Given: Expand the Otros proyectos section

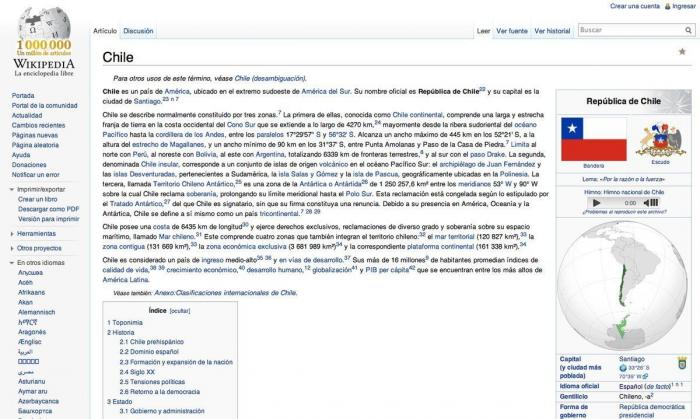Looking at the screenshot, I should point(12,249).
